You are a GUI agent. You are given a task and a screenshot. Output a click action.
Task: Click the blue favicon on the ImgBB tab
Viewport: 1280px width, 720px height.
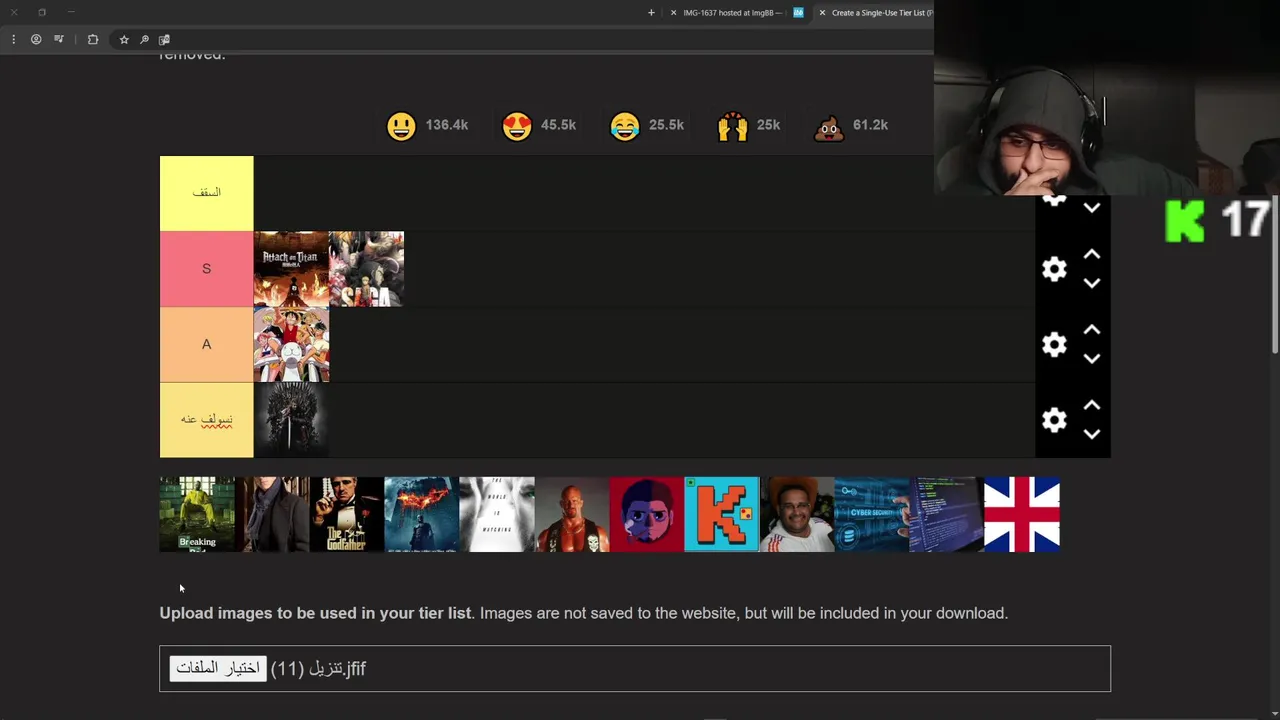798,12
